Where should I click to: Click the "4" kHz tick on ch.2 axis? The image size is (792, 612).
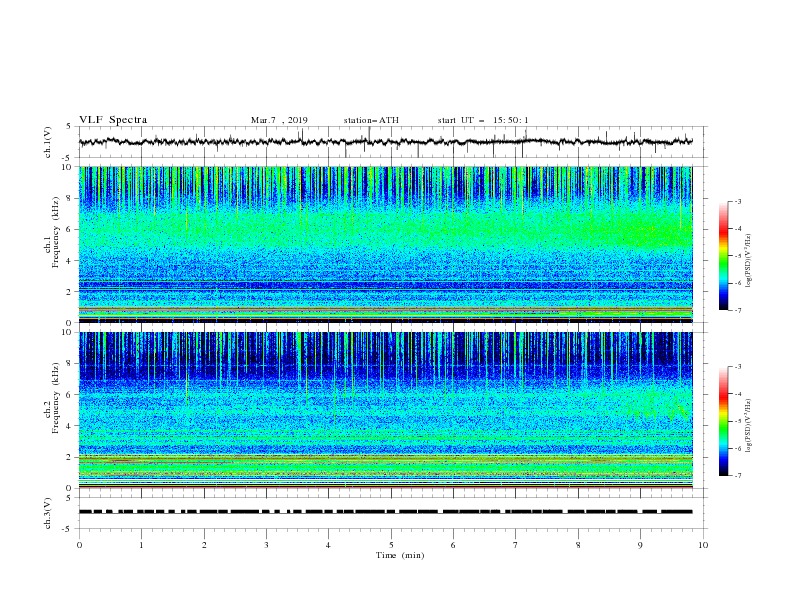[70, 426]
